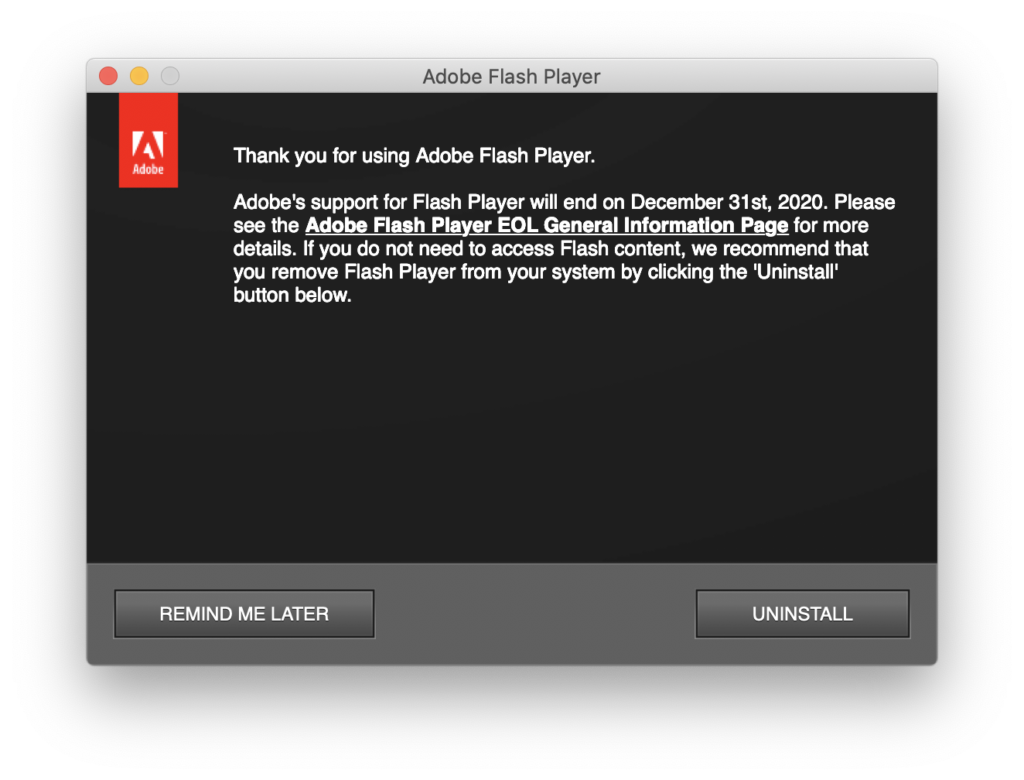Open the Adobe Flash Player EOL General Information Page
This screenshot has width=1024, height=780.
point(547,225)
